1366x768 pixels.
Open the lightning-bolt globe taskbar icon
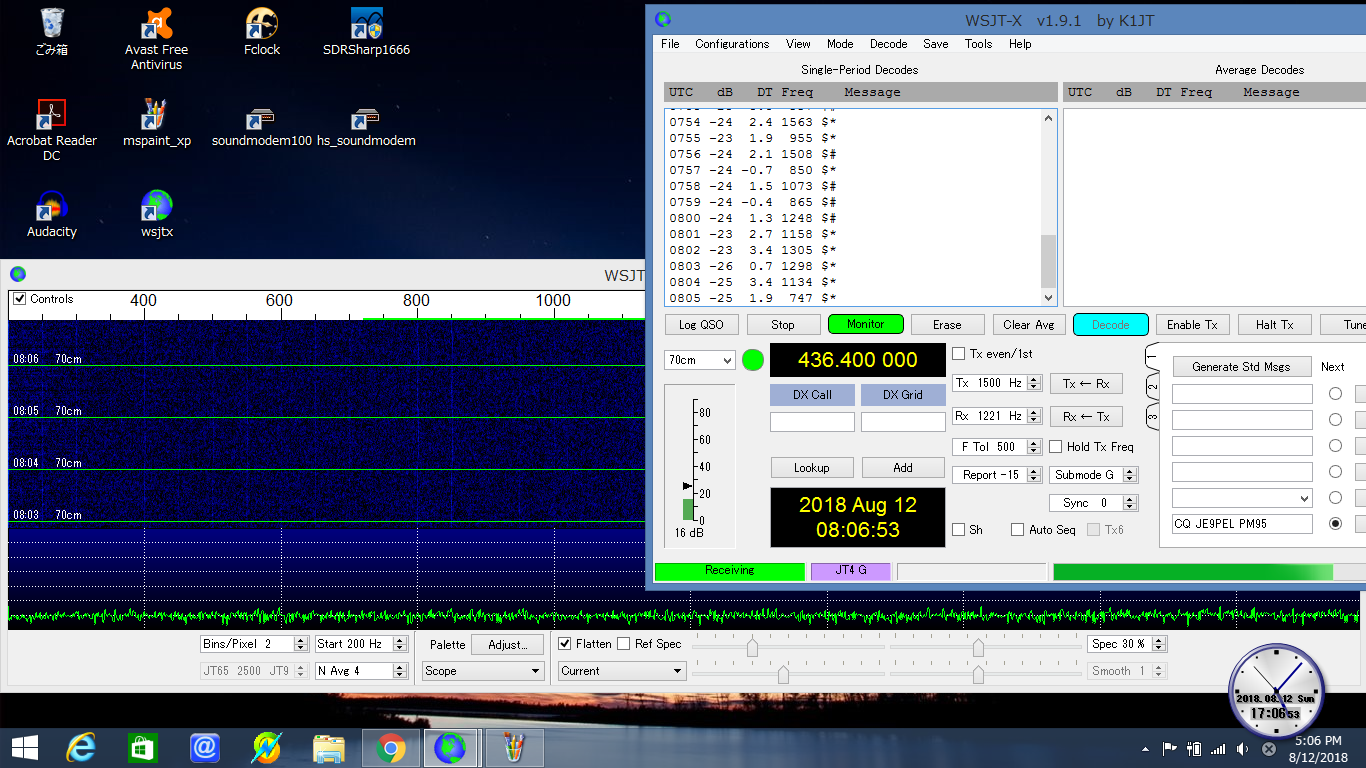[x=266, y=747]
